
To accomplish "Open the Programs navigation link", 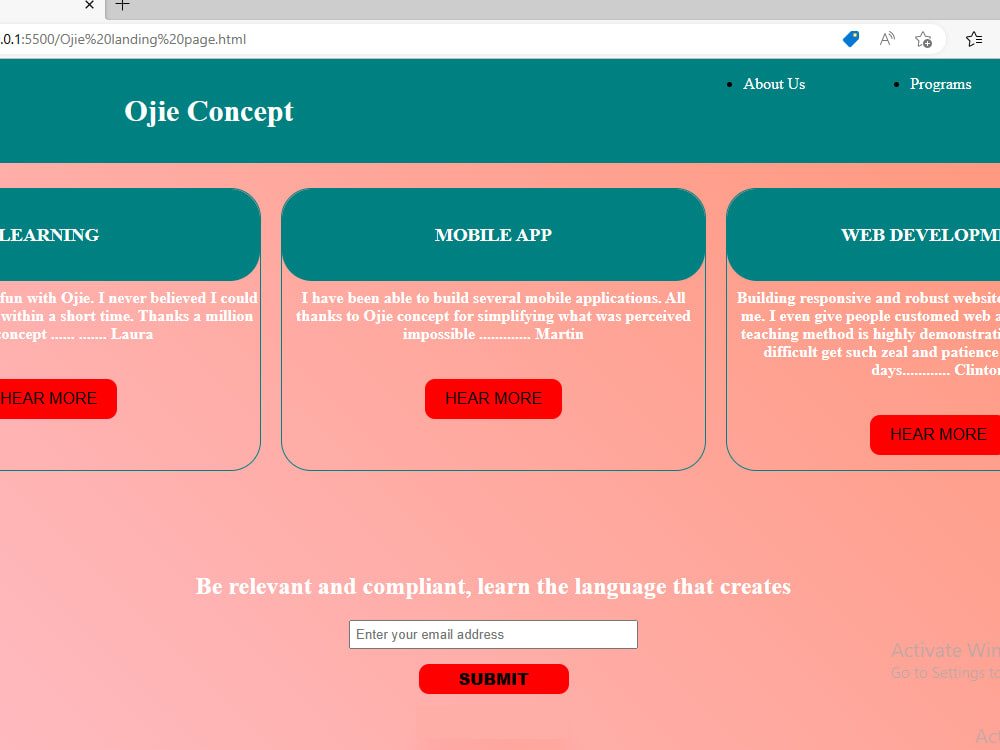I will pyautogui.click(x=940, y=84).
